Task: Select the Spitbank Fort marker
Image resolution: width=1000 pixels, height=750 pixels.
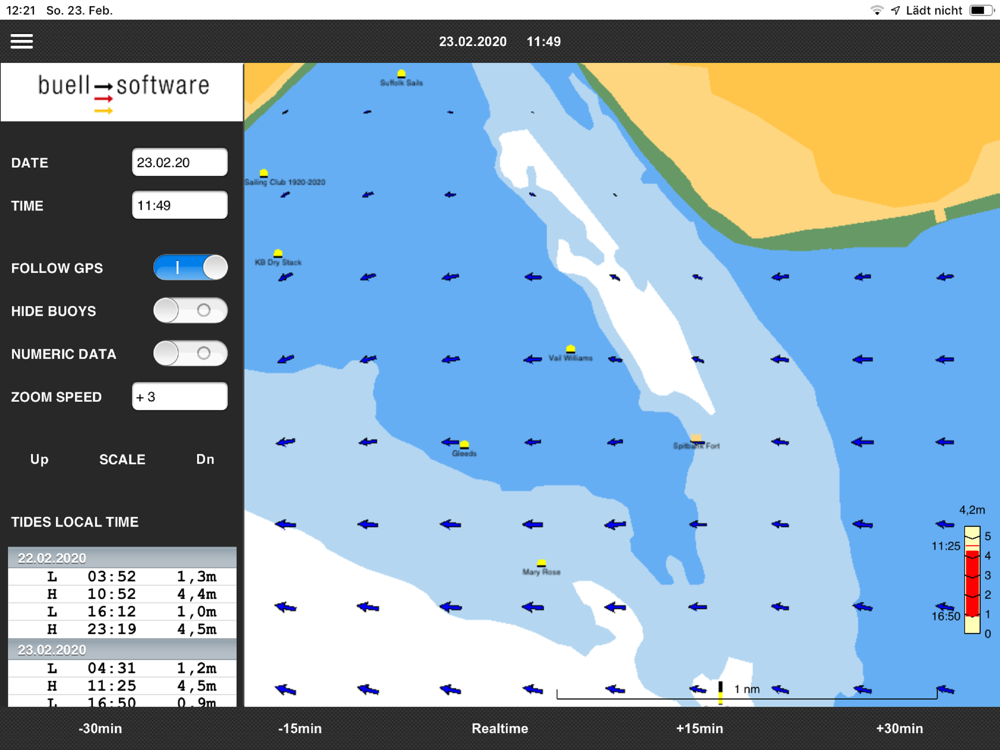Action: (x=696, y=438)
